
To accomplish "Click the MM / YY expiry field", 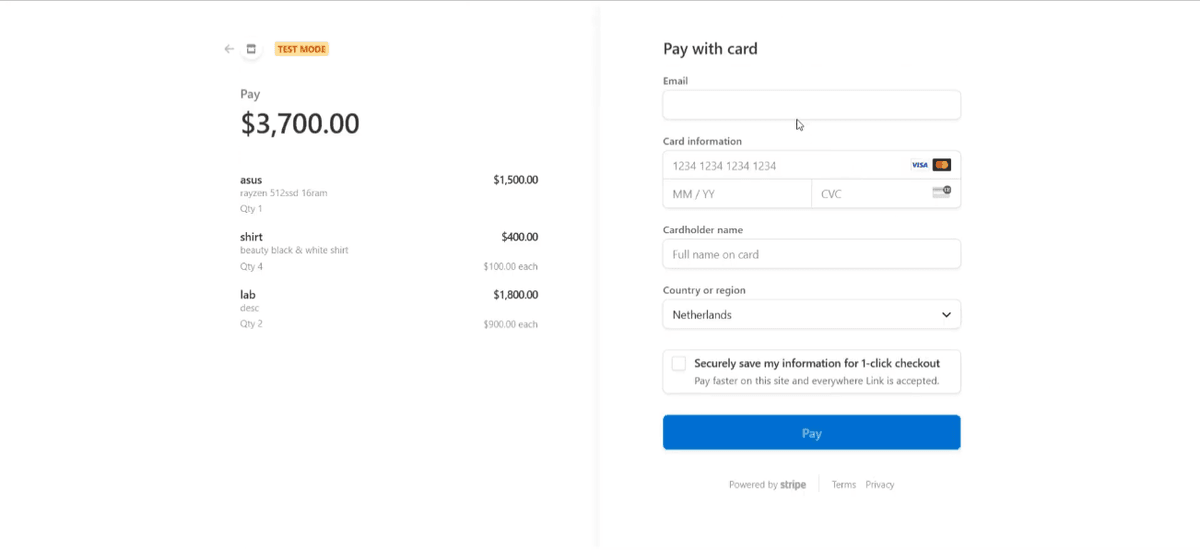I will pyautogui.click(x=736, y=194).
